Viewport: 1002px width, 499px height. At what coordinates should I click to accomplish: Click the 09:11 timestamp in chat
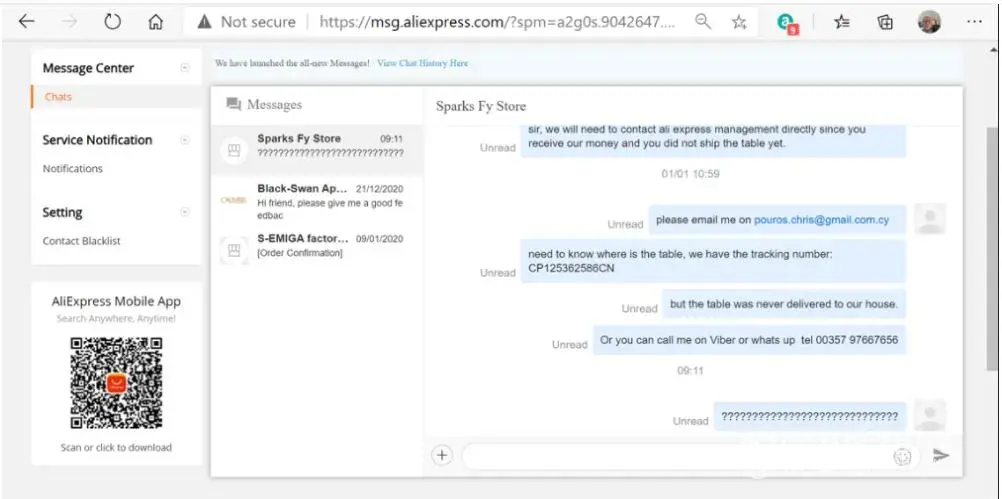[x=690, y=371]
